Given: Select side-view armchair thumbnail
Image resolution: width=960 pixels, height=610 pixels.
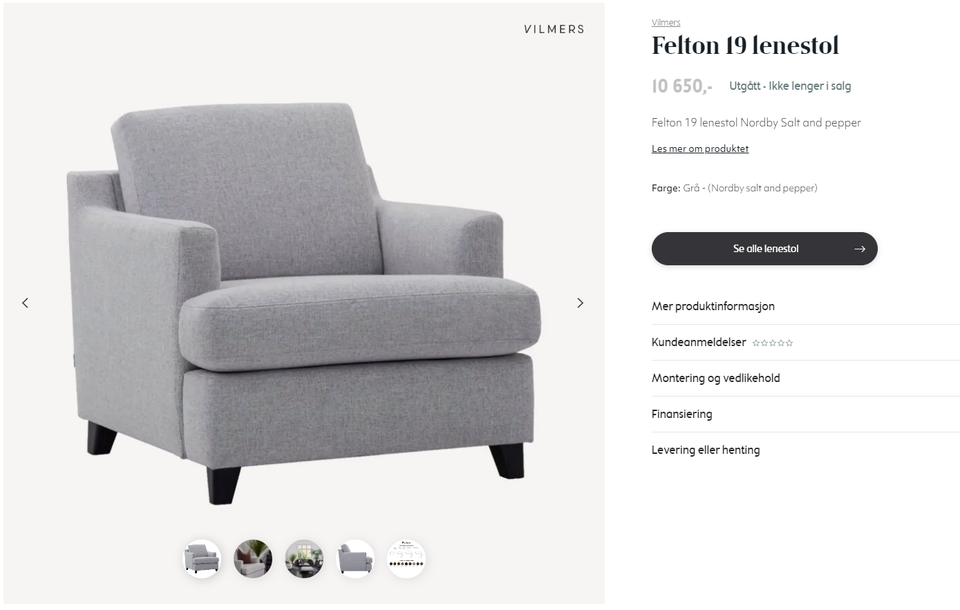Looking at the screenshot, I should [x=355, y=558].
